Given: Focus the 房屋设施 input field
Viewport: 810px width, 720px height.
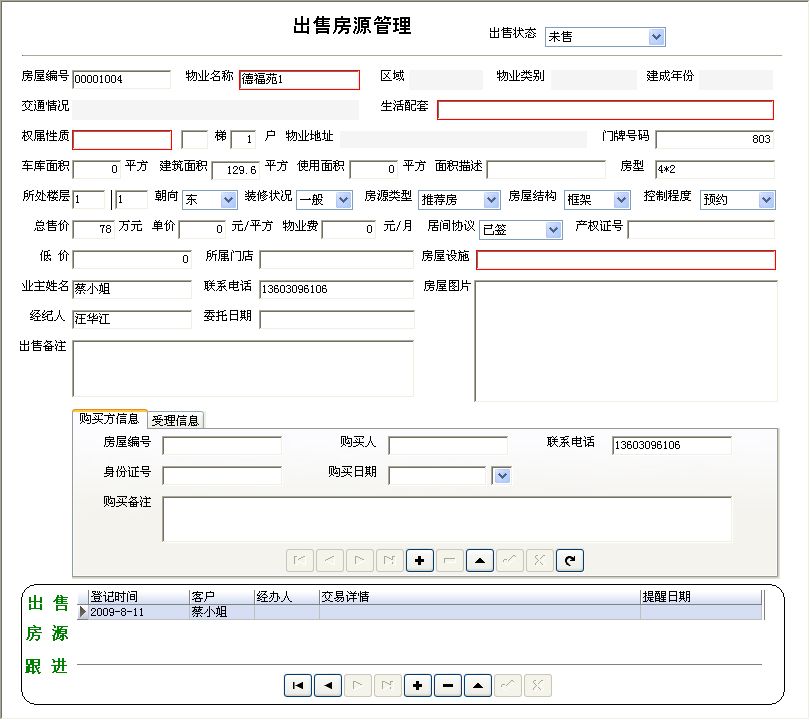Looking at the screenshot, I should click(626, 260).
